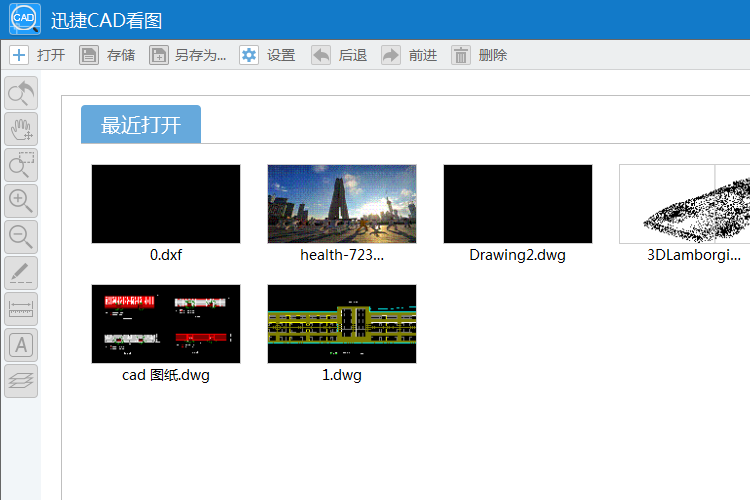Click the floppy disk 存储 icon
Viewport: 750px width, 500px height.
[89, 55]
